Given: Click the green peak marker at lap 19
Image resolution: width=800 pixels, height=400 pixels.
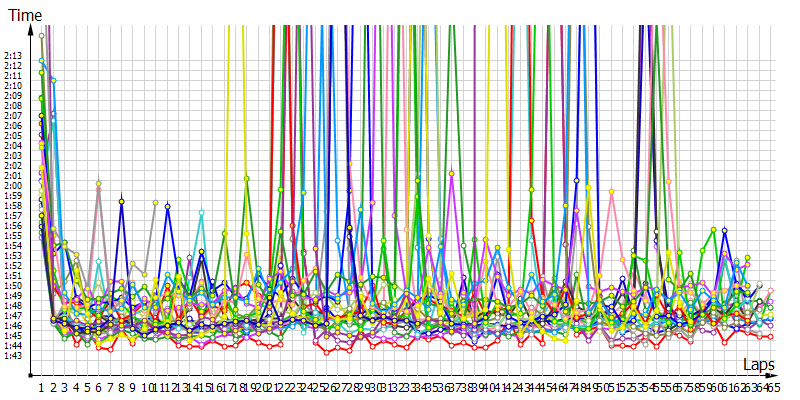Looking at the screenshot, I should [x=246, y=178].
